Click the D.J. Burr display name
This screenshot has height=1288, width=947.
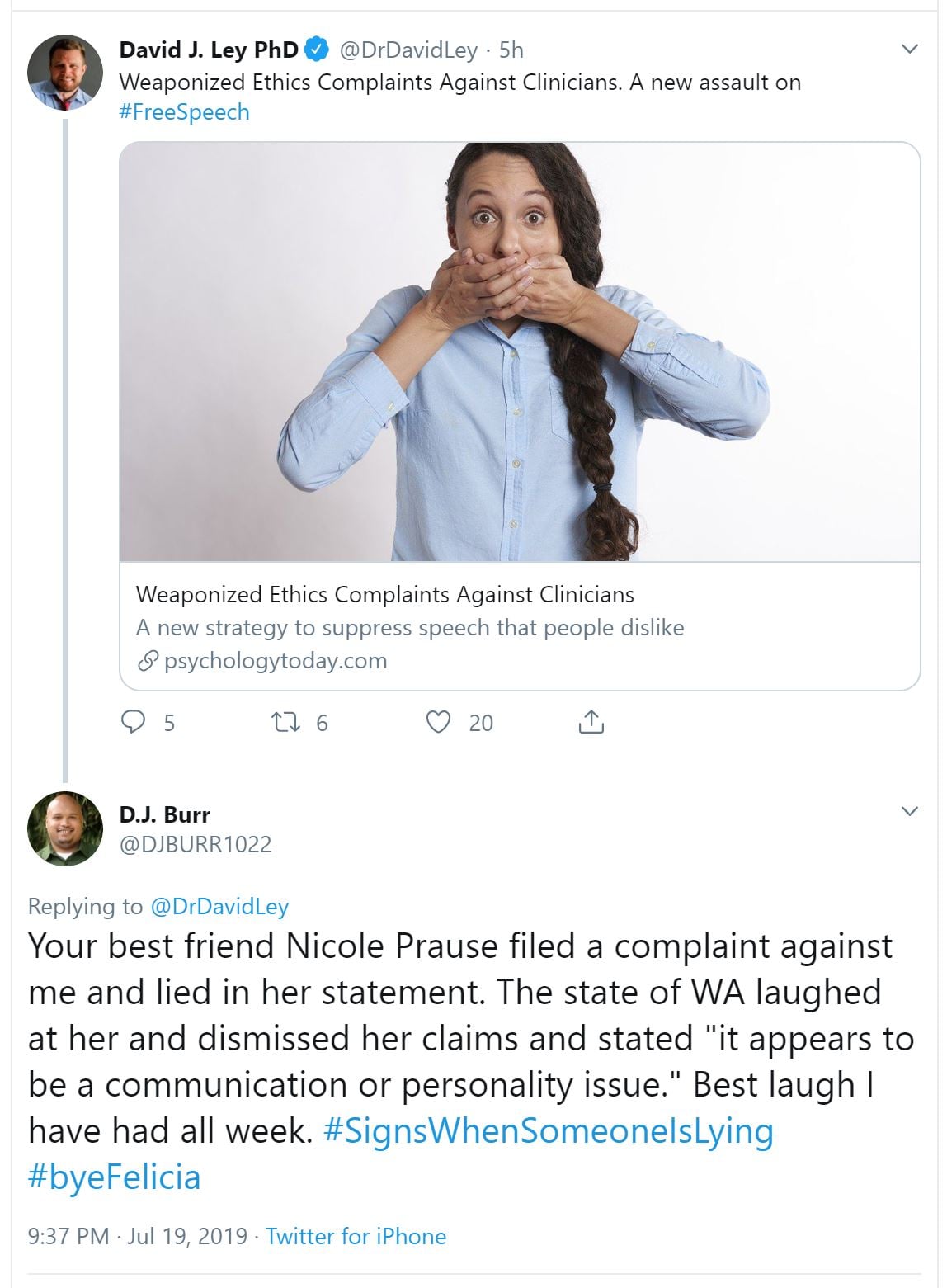click(165, 814)
